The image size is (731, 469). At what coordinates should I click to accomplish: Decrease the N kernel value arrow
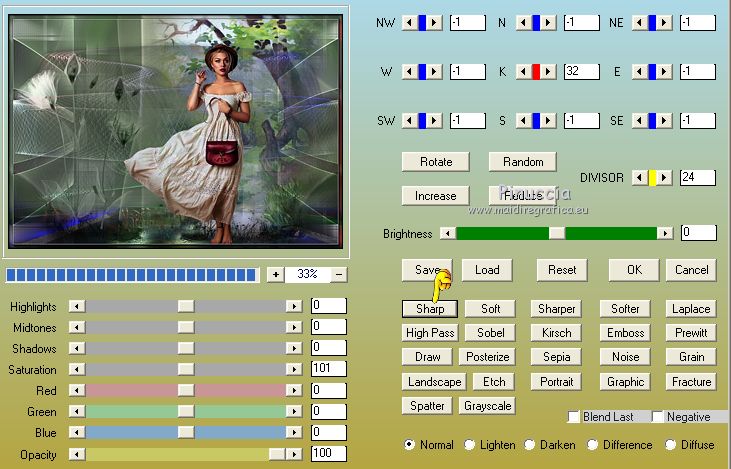tap(524, 22)
